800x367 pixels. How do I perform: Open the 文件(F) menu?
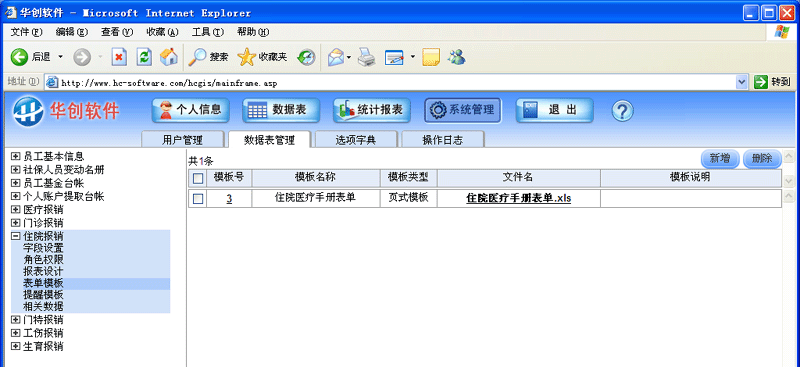click(27, 32)
